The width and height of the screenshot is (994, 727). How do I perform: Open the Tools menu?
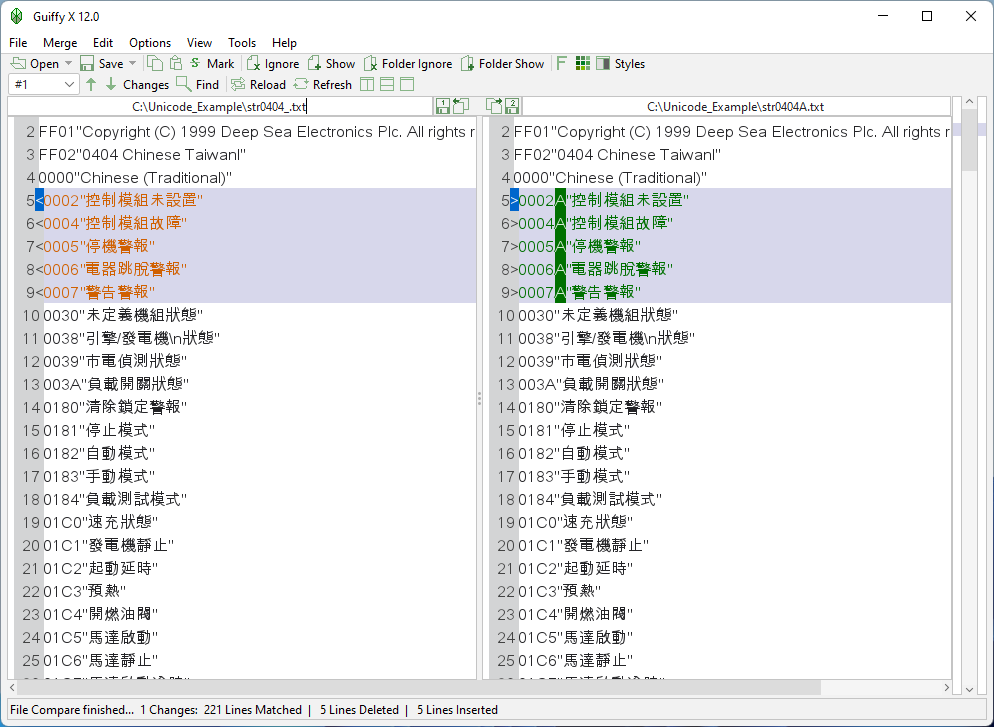[x=242, y=43]
